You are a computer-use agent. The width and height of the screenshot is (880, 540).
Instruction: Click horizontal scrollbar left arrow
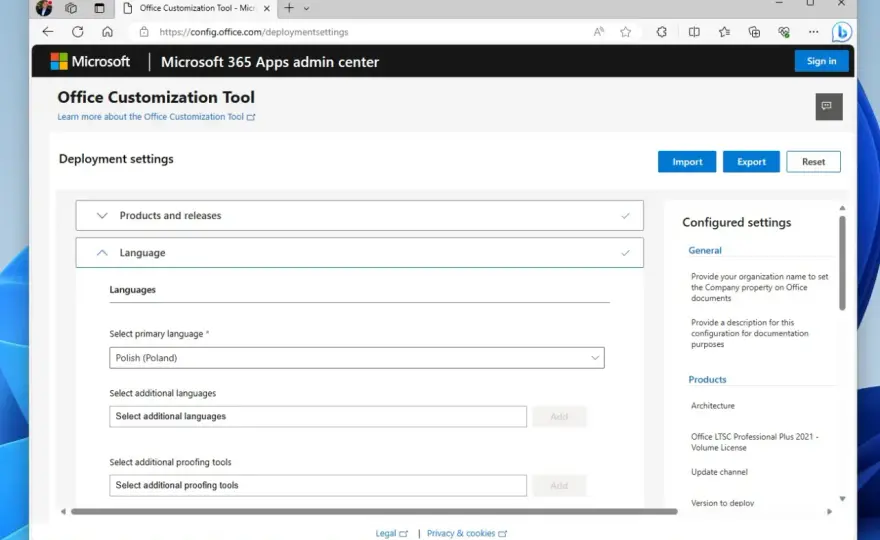tap(63, 511)
